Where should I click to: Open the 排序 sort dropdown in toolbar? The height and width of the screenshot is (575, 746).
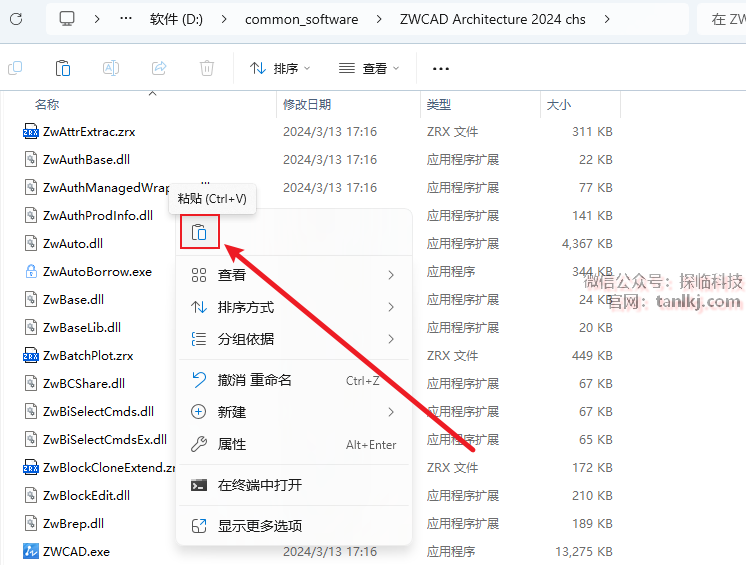pyautogui.click(x=280, y=68)
